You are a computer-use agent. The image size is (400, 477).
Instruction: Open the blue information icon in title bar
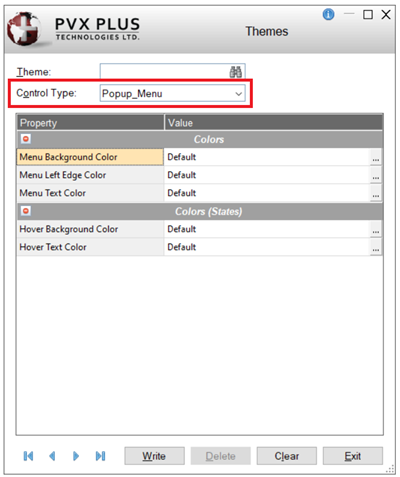tap(328, 14)
